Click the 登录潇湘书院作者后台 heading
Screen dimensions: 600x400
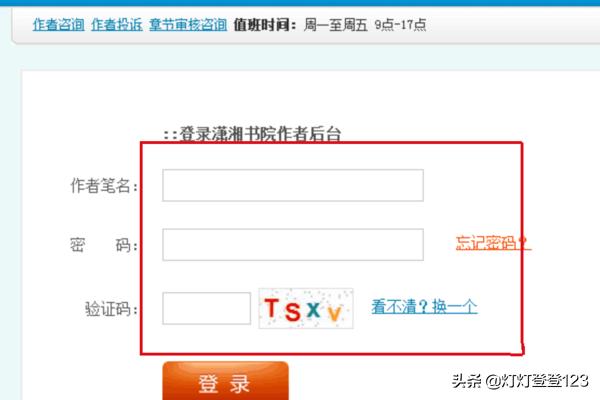(x=253, y=134)
